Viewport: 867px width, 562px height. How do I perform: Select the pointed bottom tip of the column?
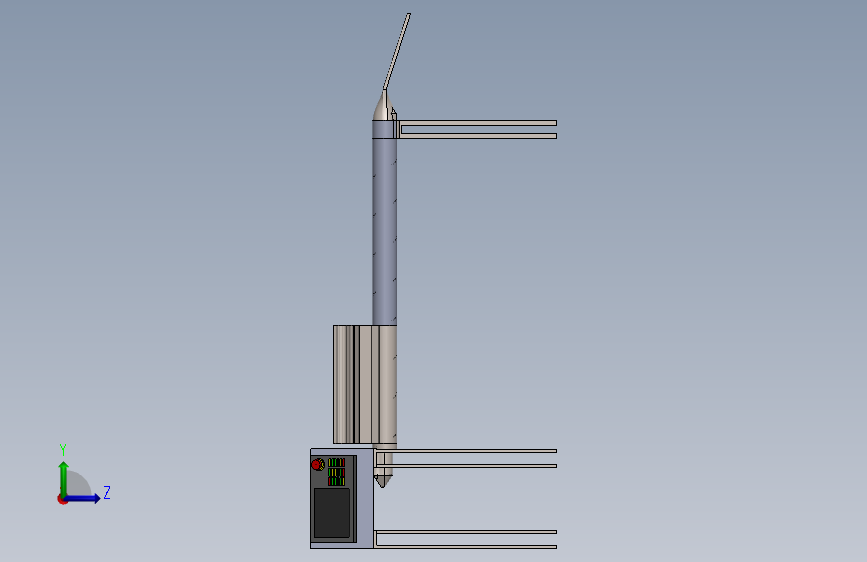click(383, 480)
